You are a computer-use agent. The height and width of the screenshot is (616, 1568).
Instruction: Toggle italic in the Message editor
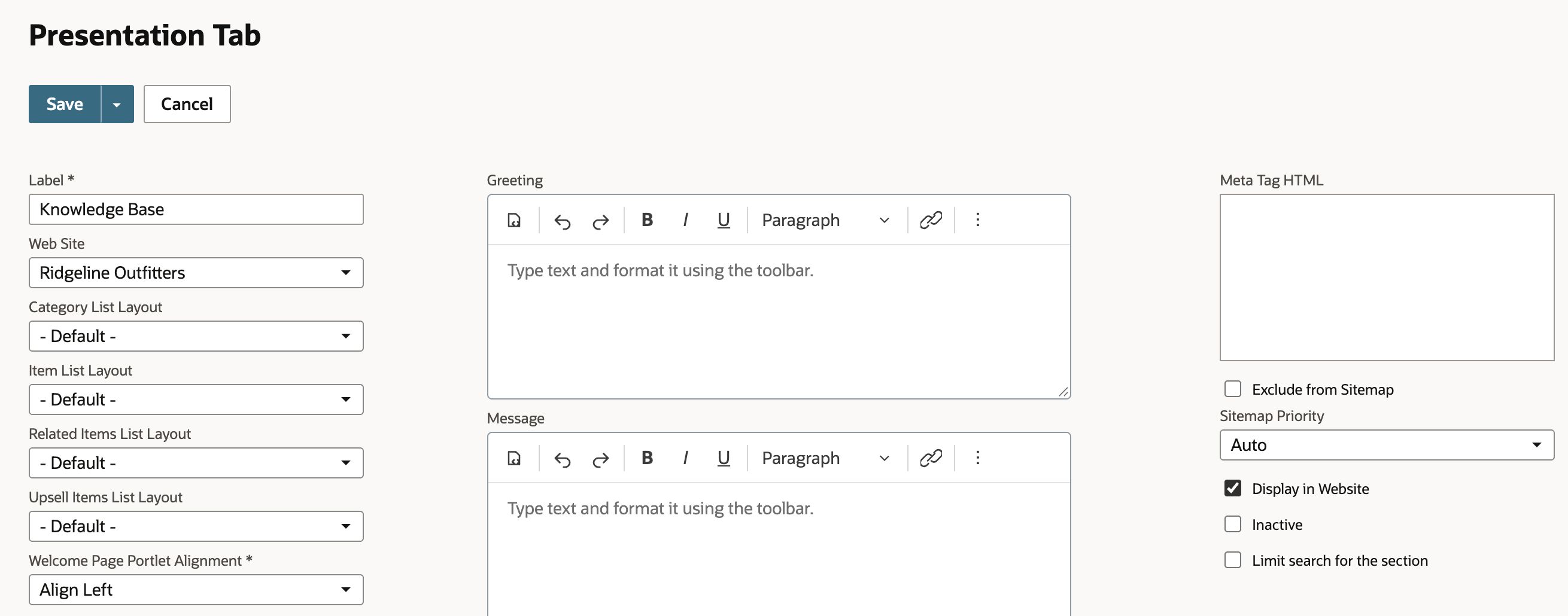pos(685,458)
